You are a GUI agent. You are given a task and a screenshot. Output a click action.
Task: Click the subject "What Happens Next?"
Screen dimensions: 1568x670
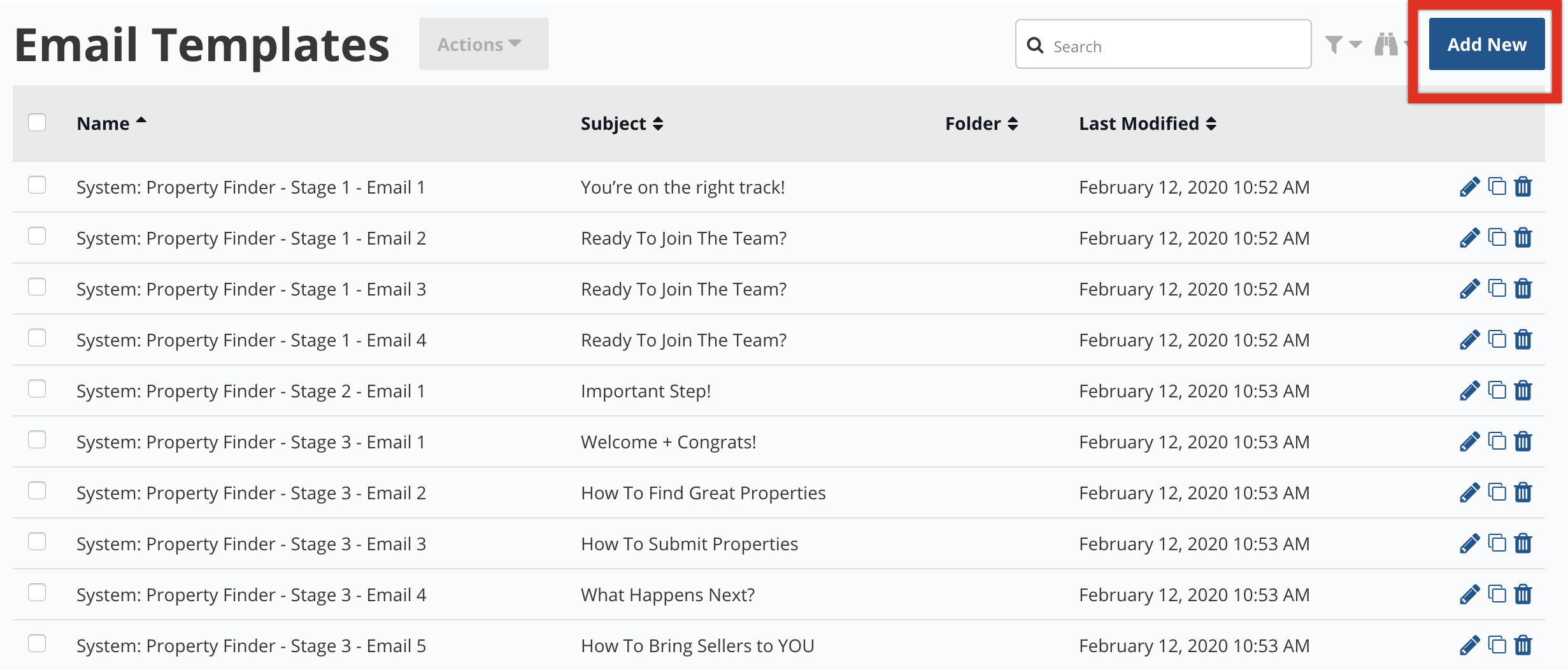point(667,595)
